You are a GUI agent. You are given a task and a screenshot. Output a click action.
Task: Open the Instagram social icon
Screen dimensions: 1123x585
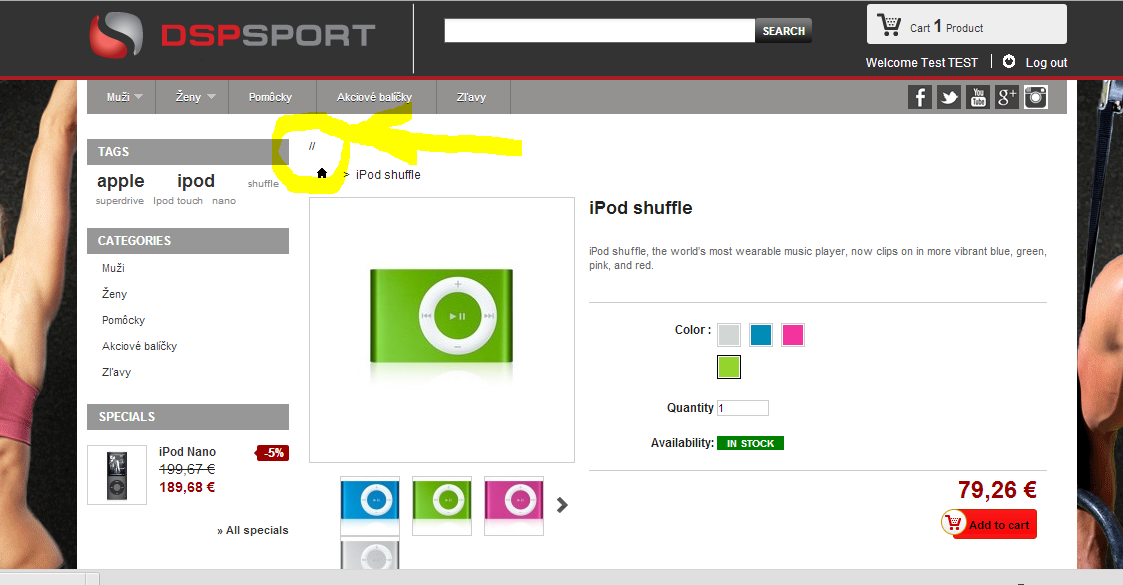pos(1036,97)
